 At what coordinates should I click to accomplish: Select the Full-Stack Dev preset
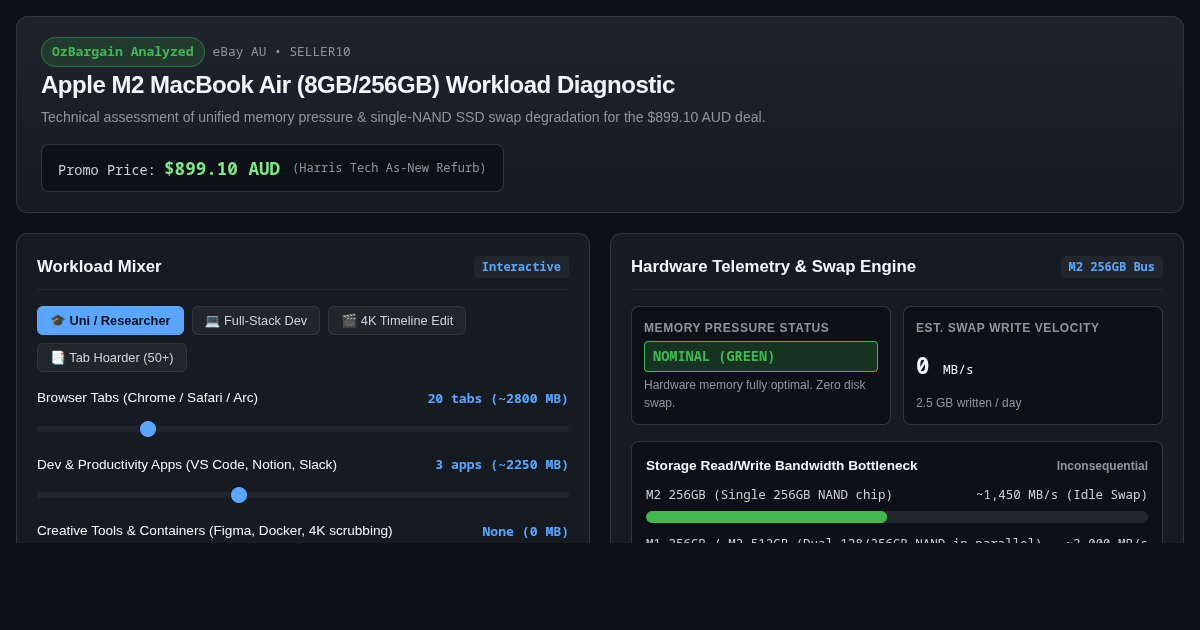pyautogui.click(x=256, y=320)
